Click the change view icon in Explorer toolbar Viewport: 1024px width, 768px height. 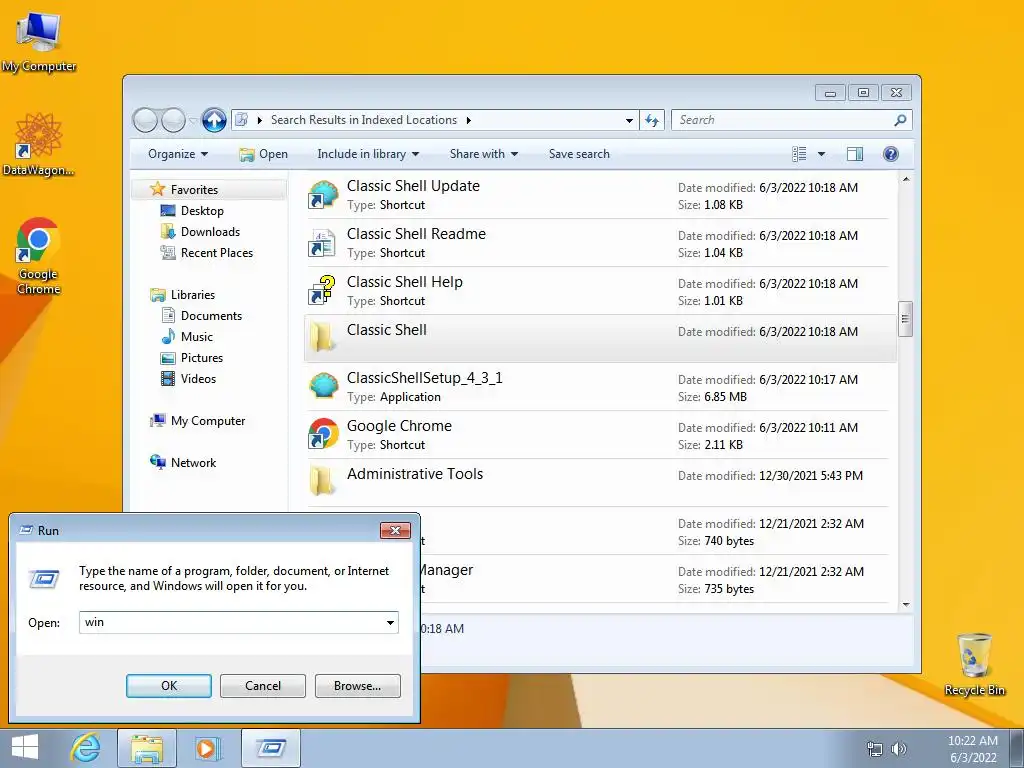click(799, 154)
